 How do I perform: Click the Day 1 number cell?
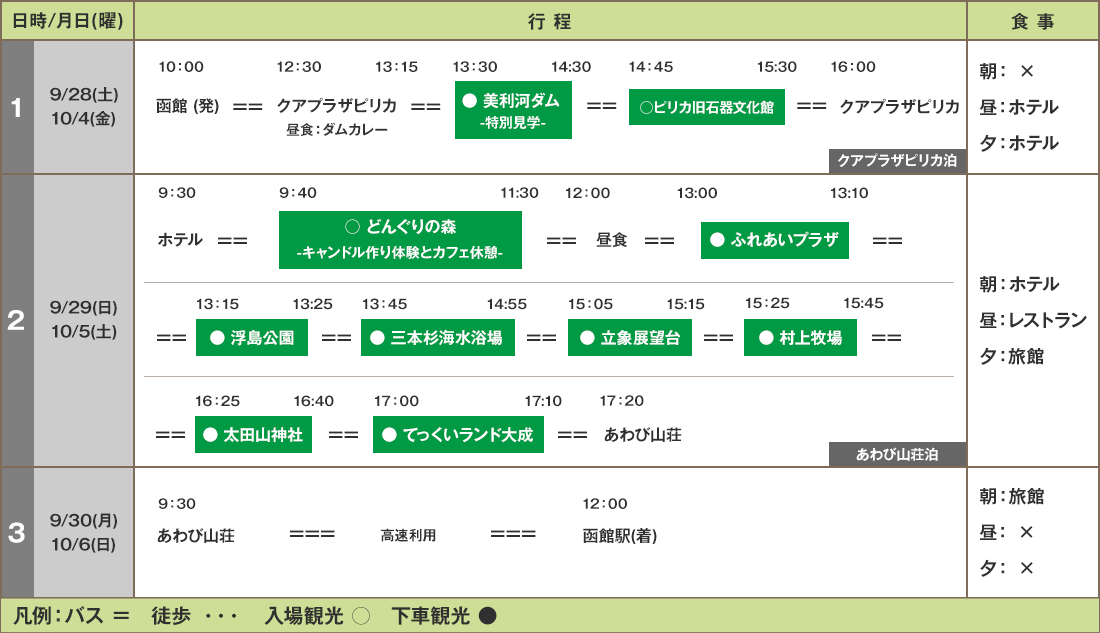pos(17,108)
